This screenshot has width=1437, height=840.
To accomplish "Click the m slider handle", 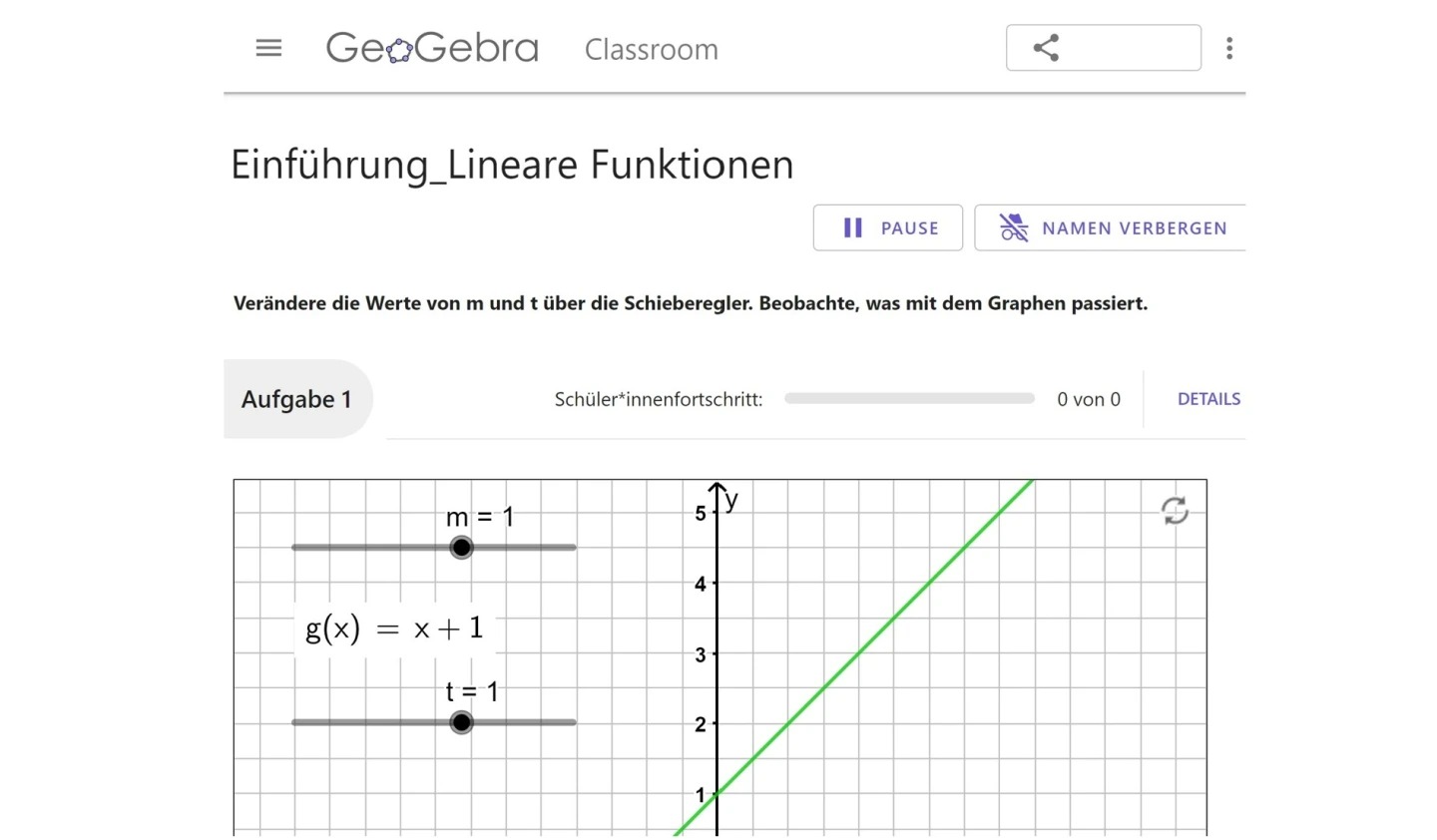I will pos(461,548).
